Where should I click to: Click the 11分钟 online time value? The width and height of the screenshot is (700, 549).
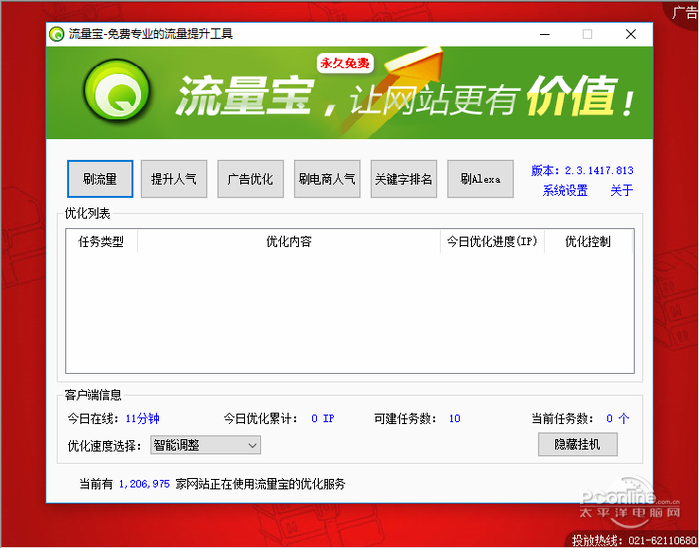(142, 419)
